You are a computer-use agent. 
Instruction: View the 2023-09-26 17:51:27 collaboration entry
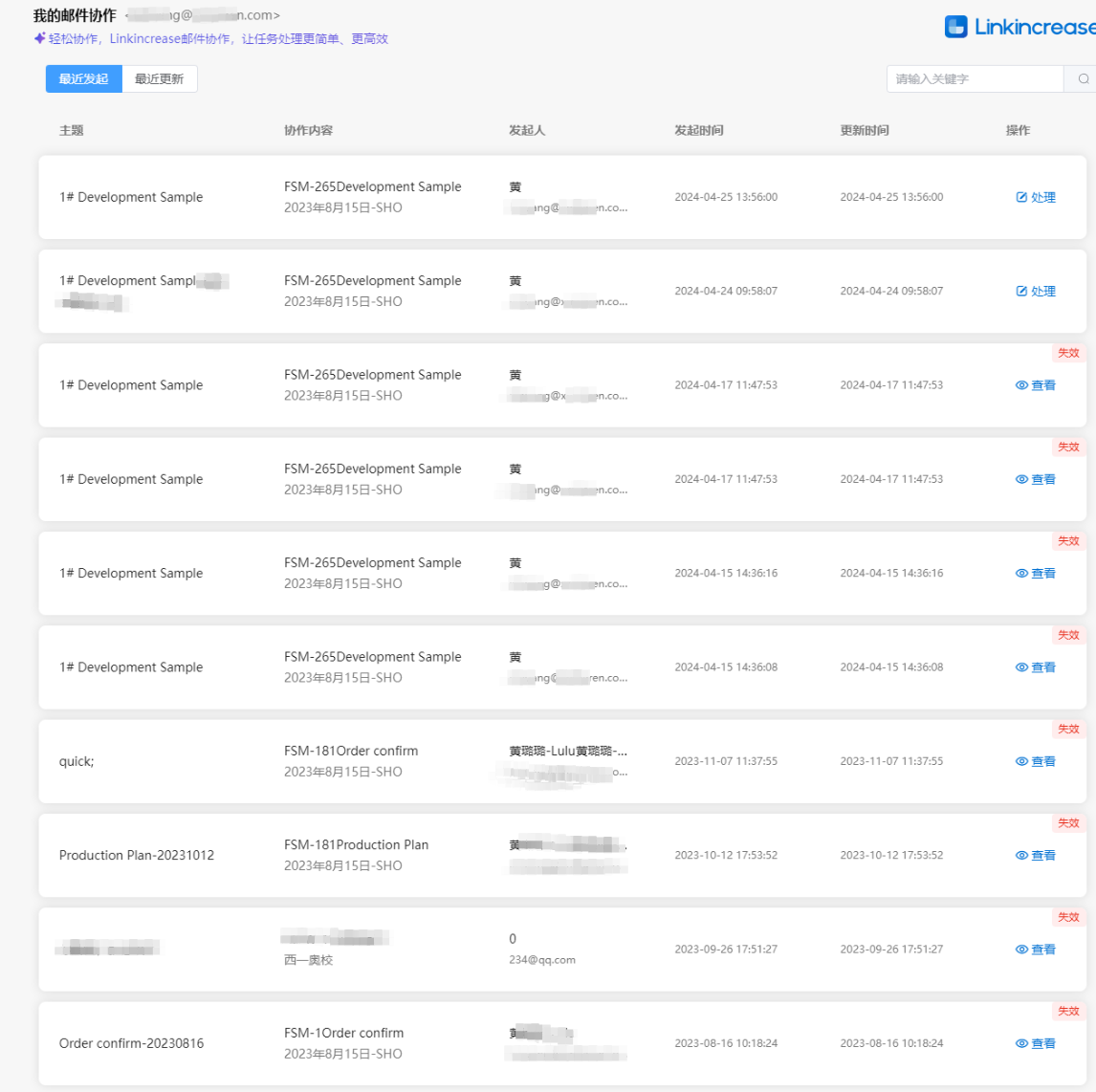[1036, 950]
